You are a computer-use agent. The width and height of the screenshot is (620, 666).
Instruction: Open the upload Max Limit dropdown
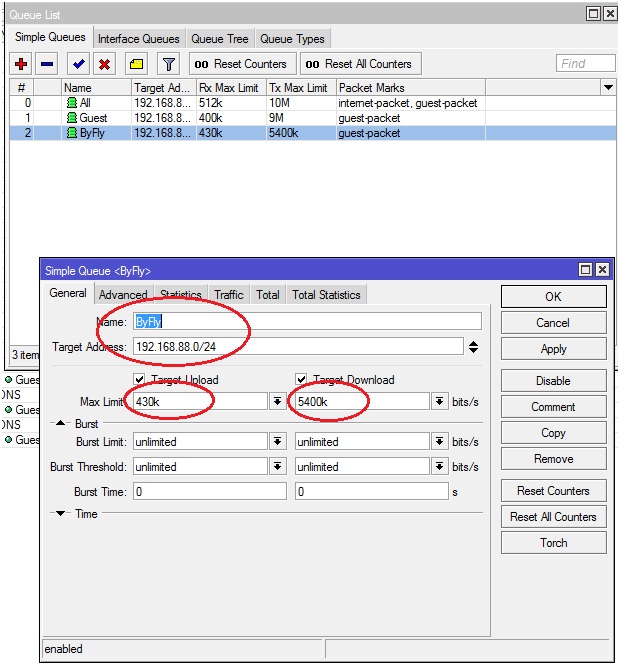click(x=277, y=401)
